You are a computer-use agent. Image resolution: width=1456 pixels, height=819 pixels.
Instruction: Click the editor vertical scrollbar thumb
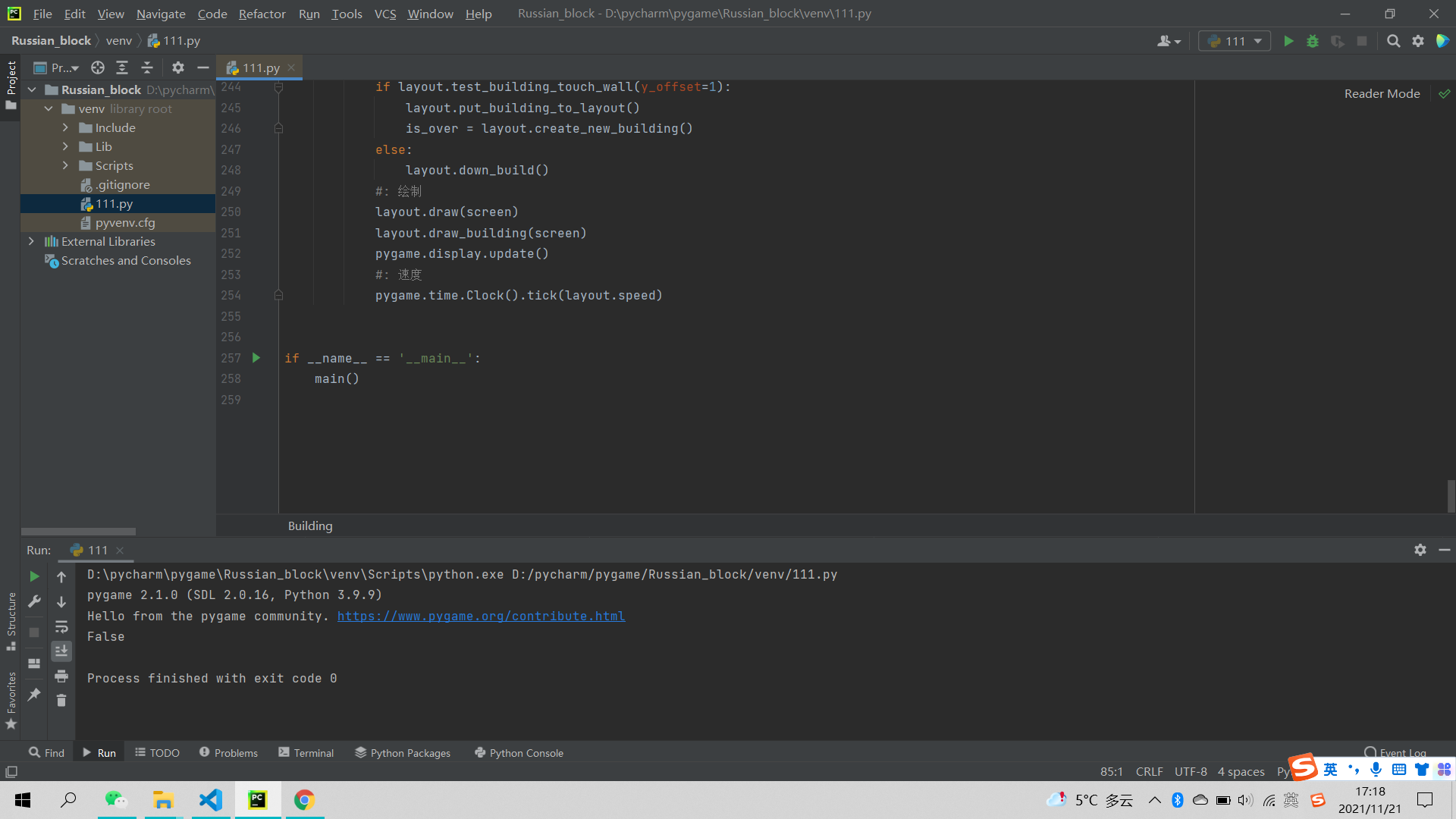click(x=1451, y=496)
